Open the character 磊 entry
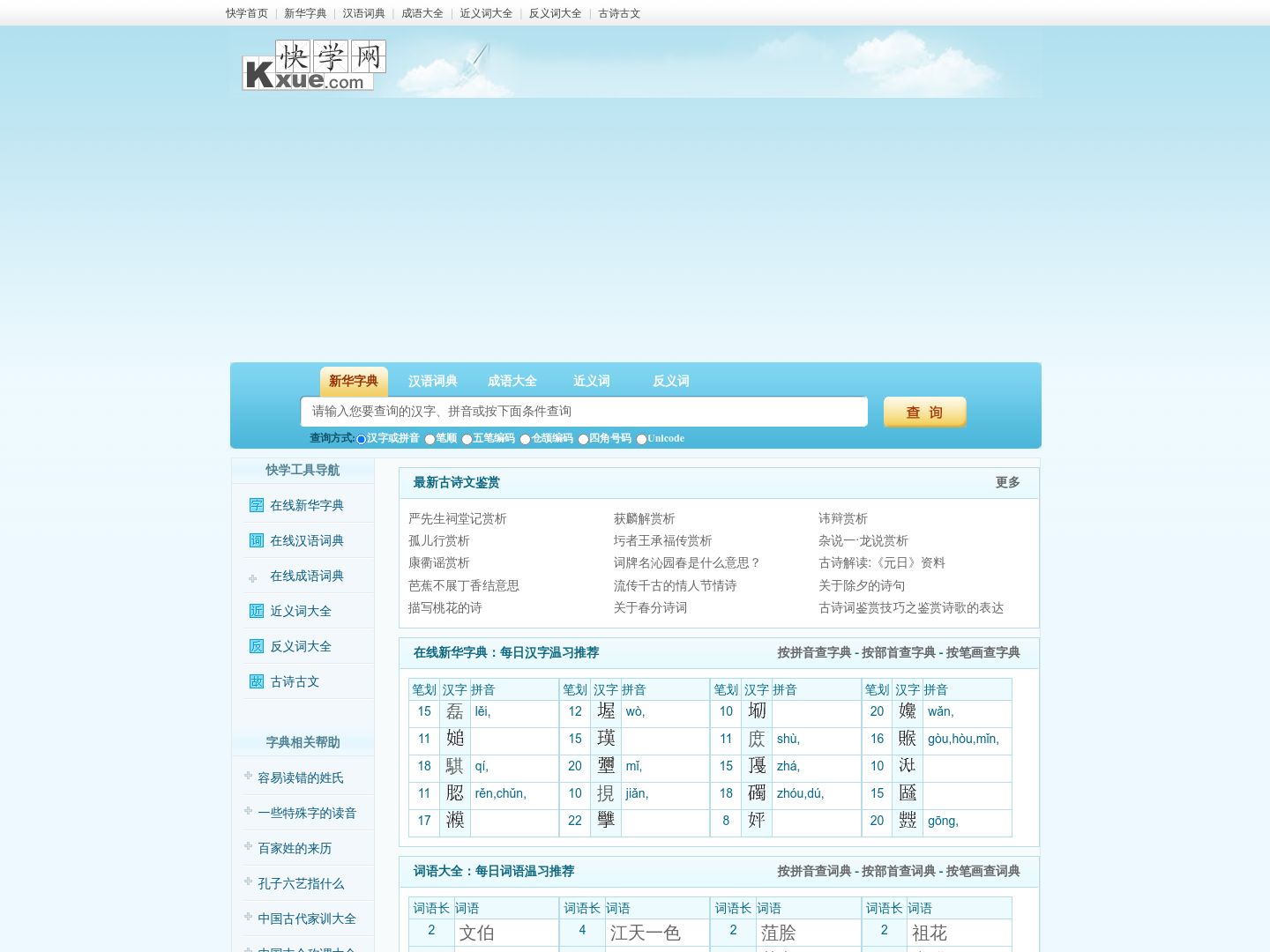Screen dimensions: 1270x952 click(x=455, y=711)
